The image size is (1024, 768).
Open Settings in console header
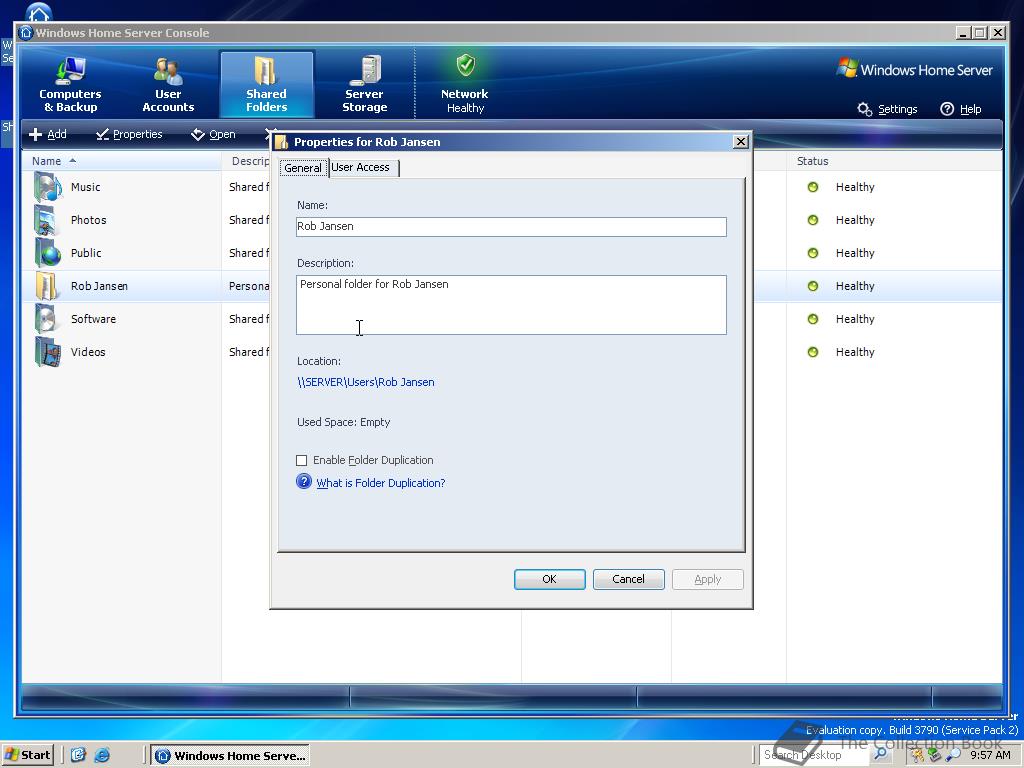pos(888,109)
